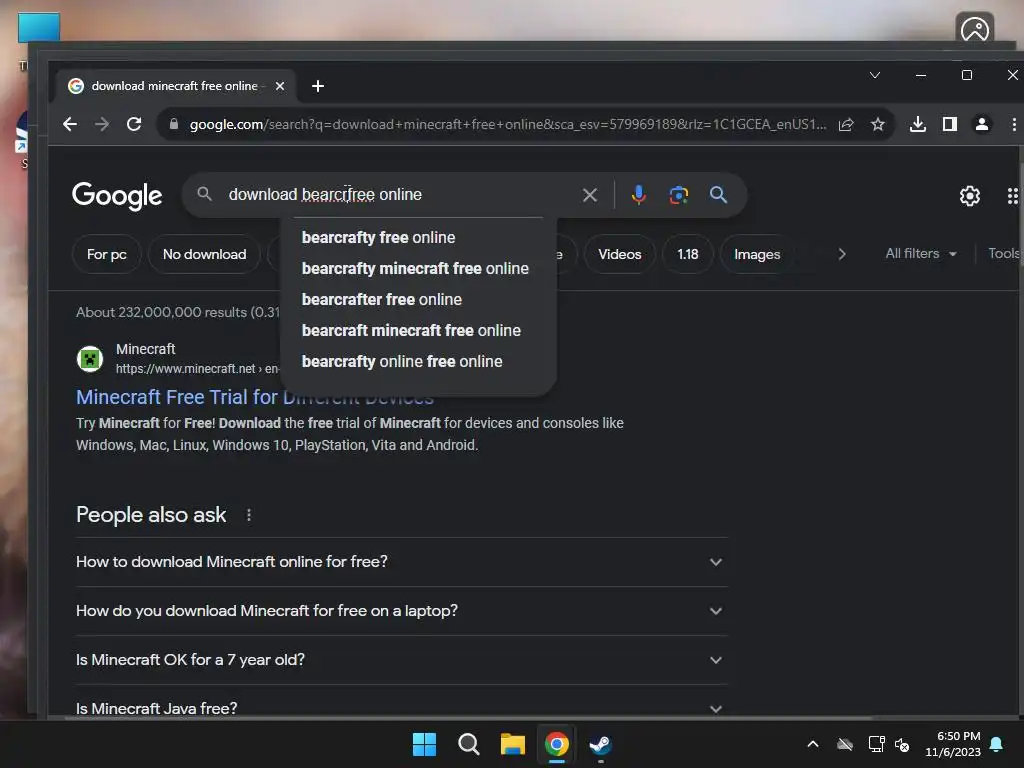The image size is (1024, 768).
Task: Apply the 'No download' filter chip
Action: tap(204, 254)
